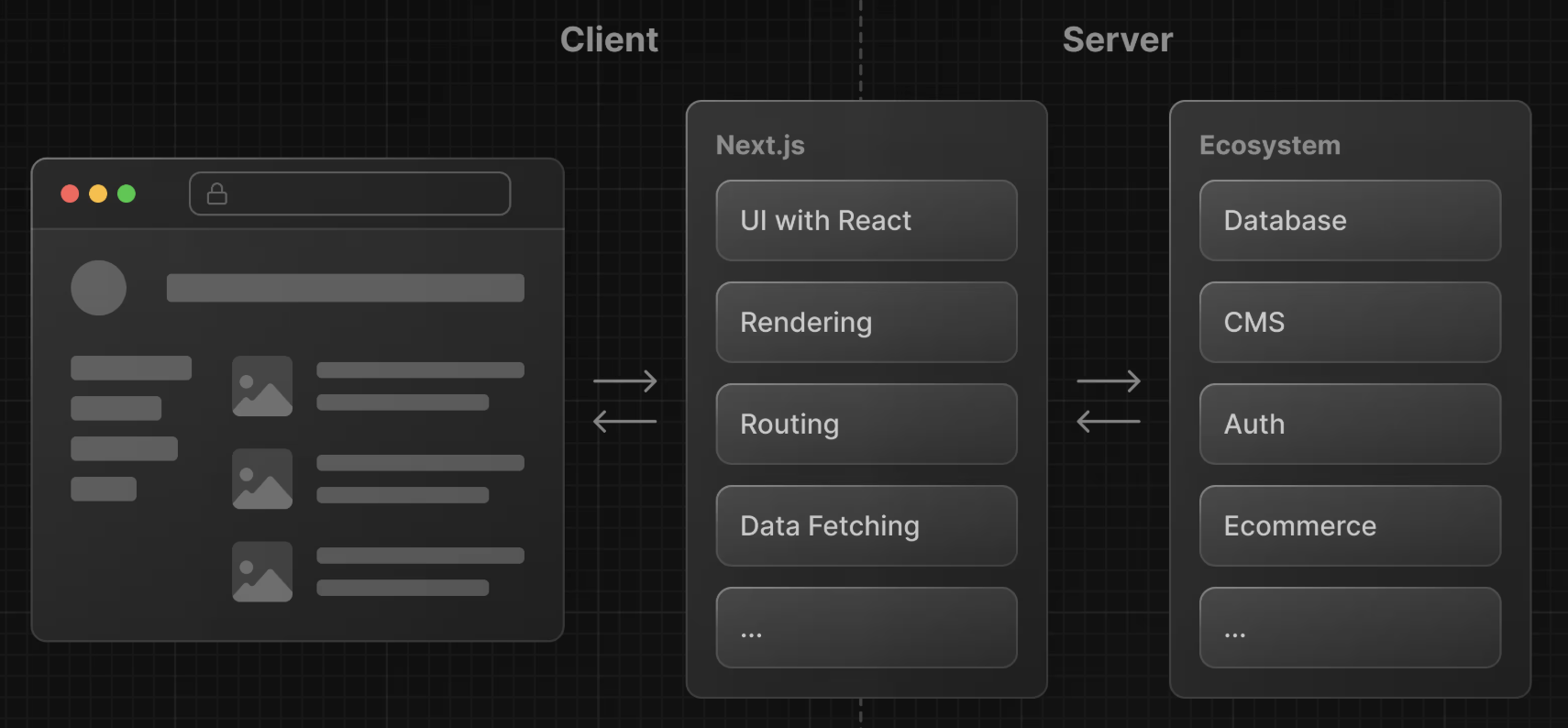This screenshot has width=1568, height=728.
Task: Click the padlock icon in the address bar
Action: tap(217, 193)
